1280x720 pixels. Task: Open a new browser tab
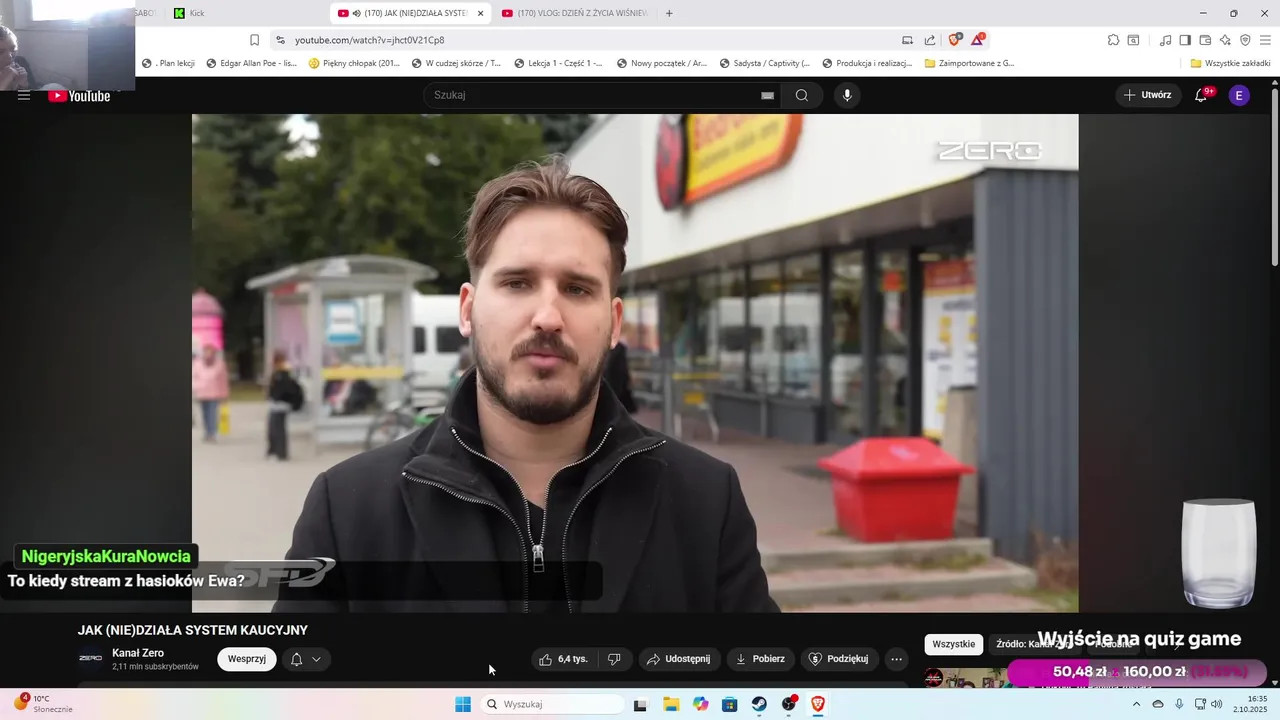click(x=669, y=13)
